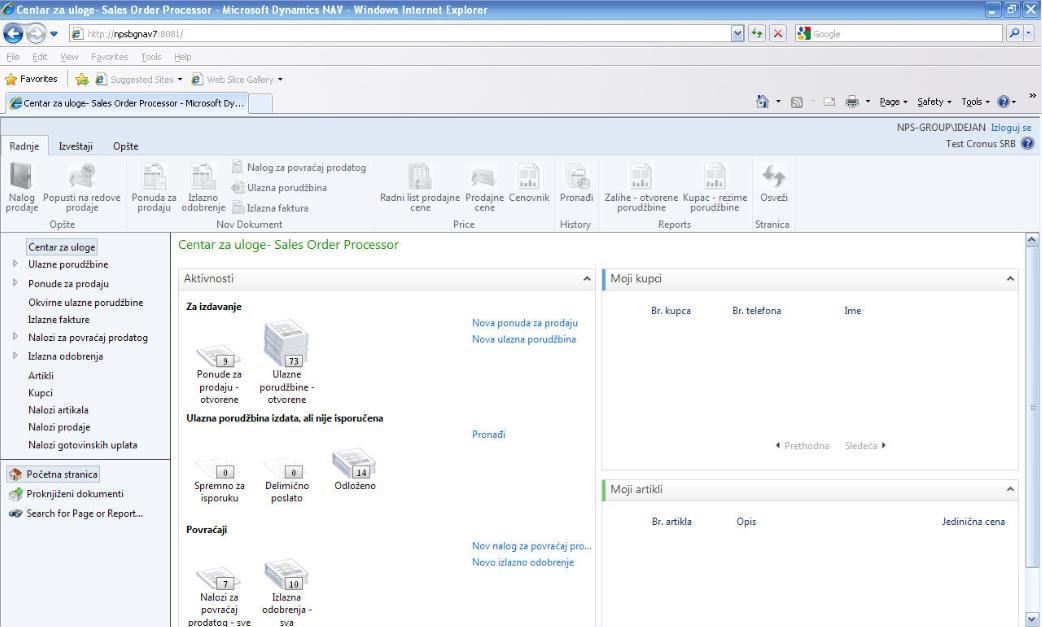Click Nova ulazna porudžbina link

524,339
